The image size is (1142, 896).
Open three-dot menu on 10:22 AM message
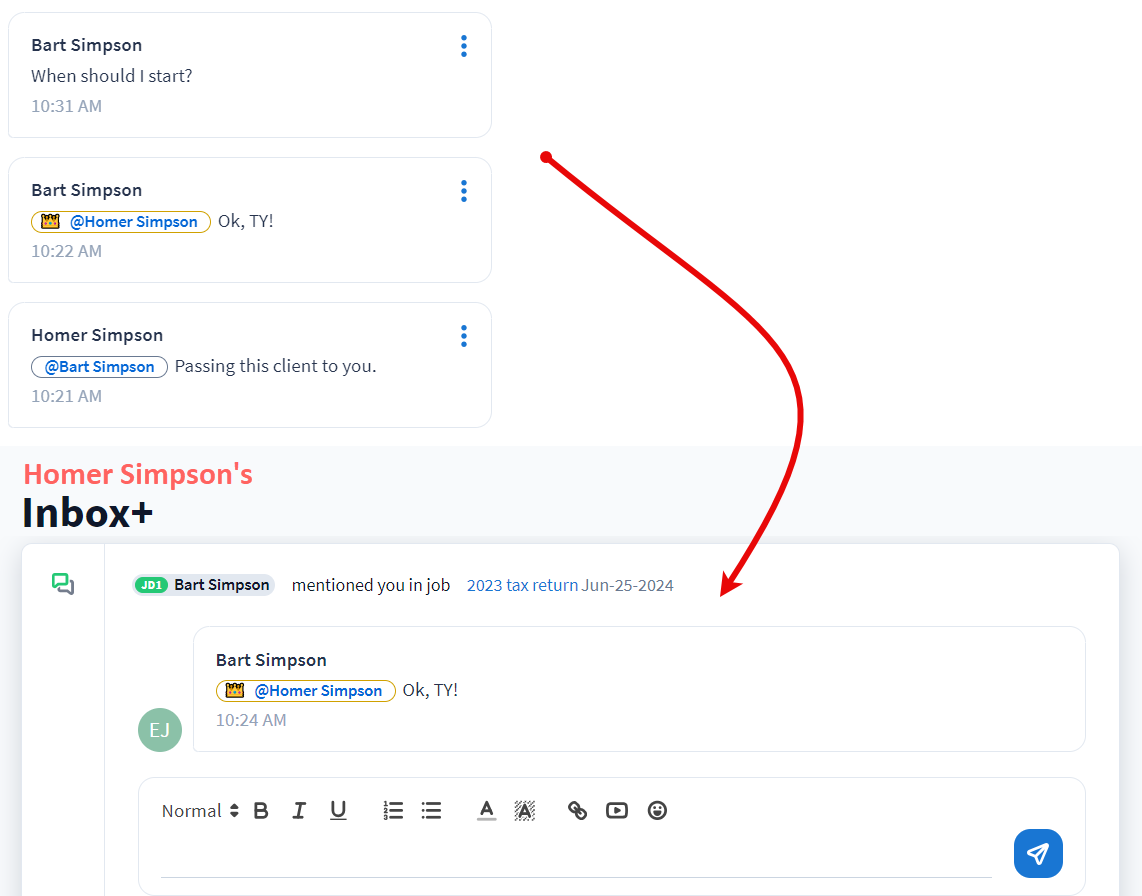tap(463, 191)
